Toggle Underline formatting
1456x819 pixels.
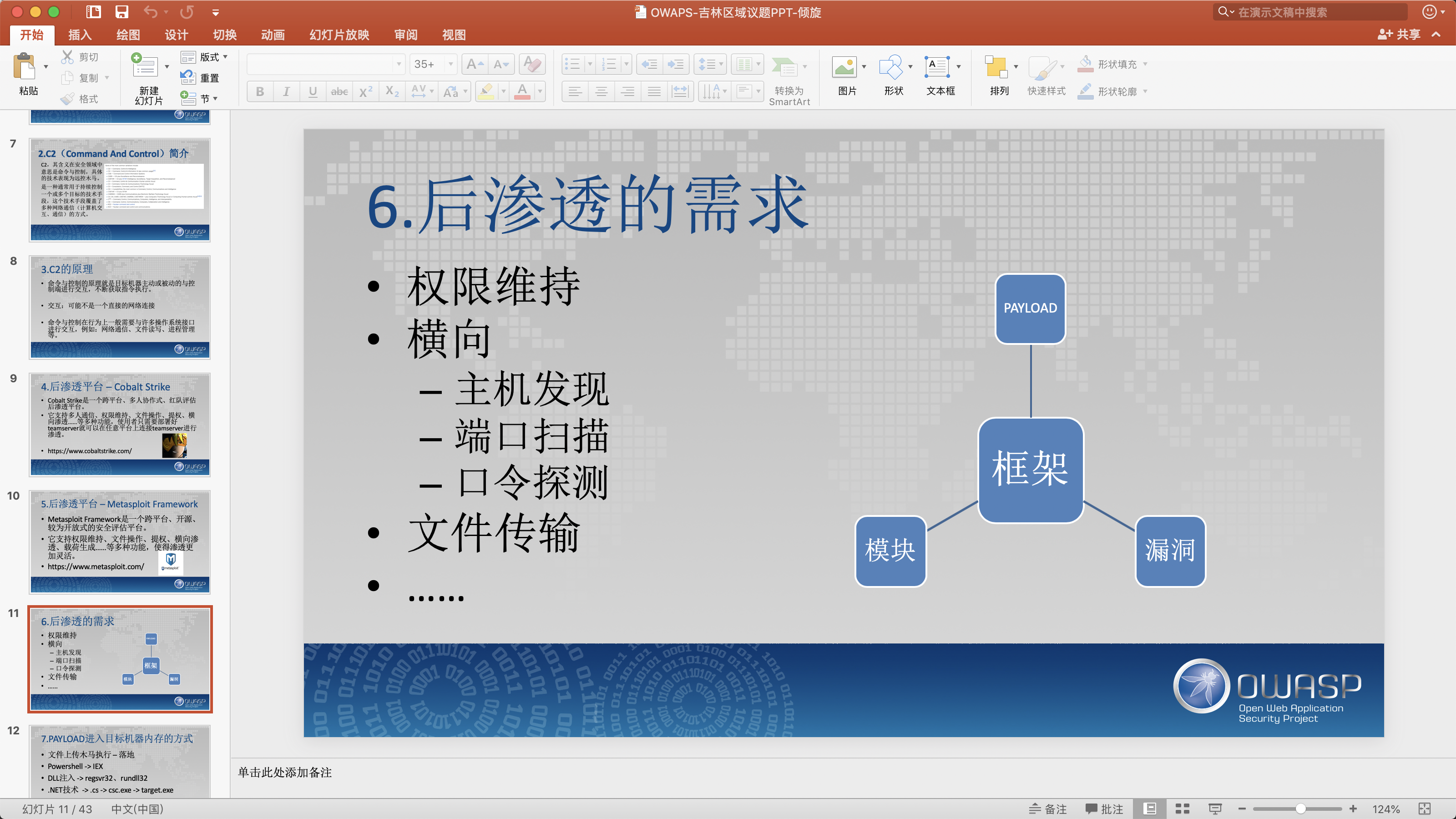point(313,91)
